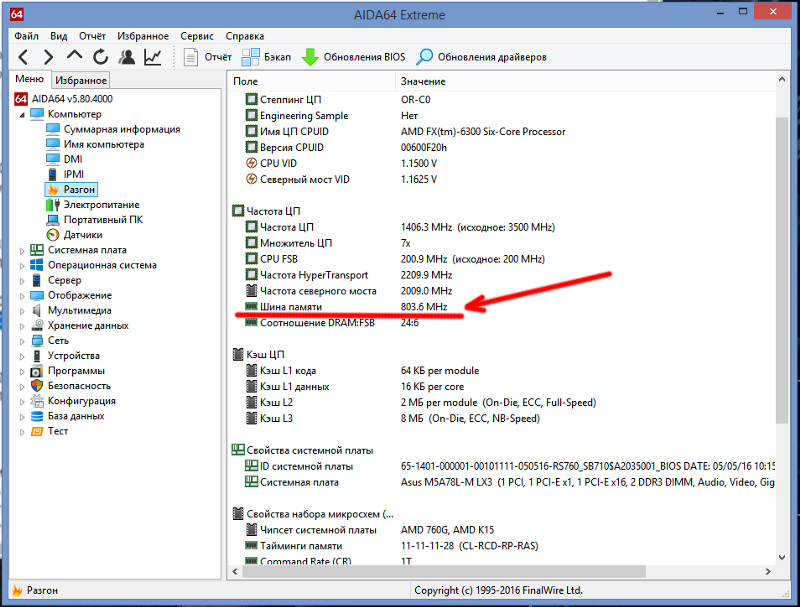Click the horizontal scrollbar thumb in details pane

click(x=444, y=572)
